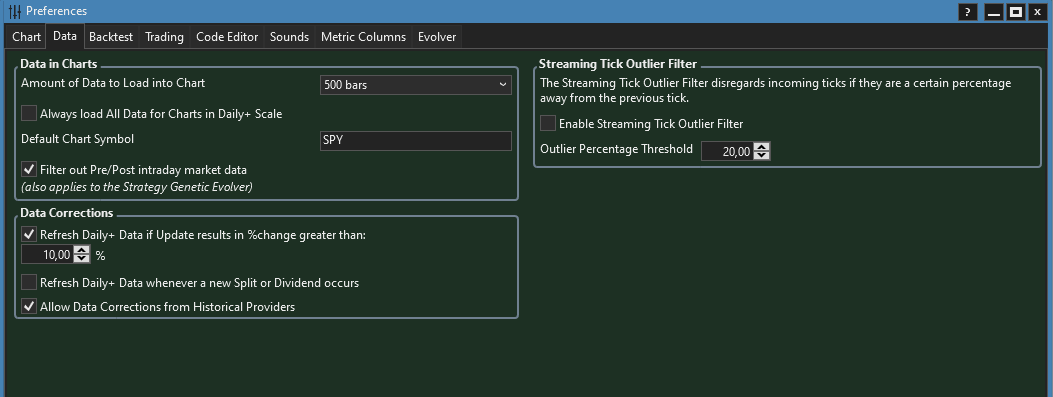Decrease the Outlier Percentage Threshold with the down arrow

point(761,156)
